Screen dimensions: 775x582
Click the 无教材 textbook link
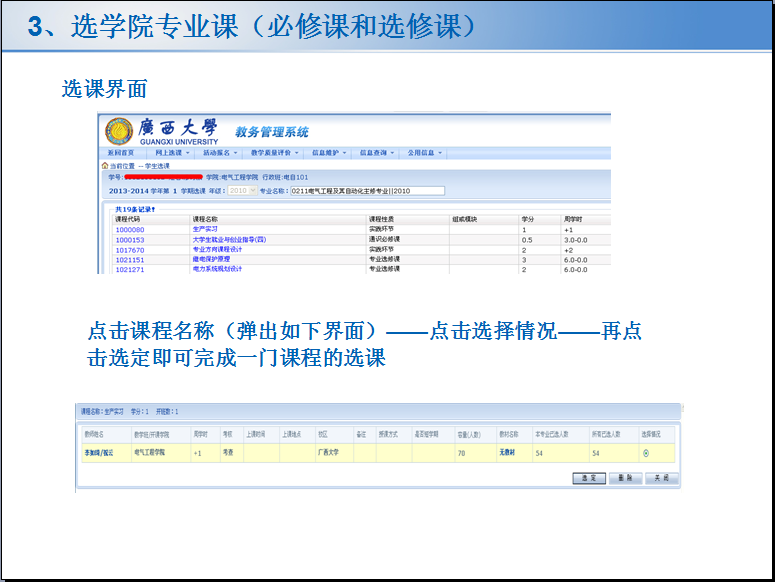point(507,452)
